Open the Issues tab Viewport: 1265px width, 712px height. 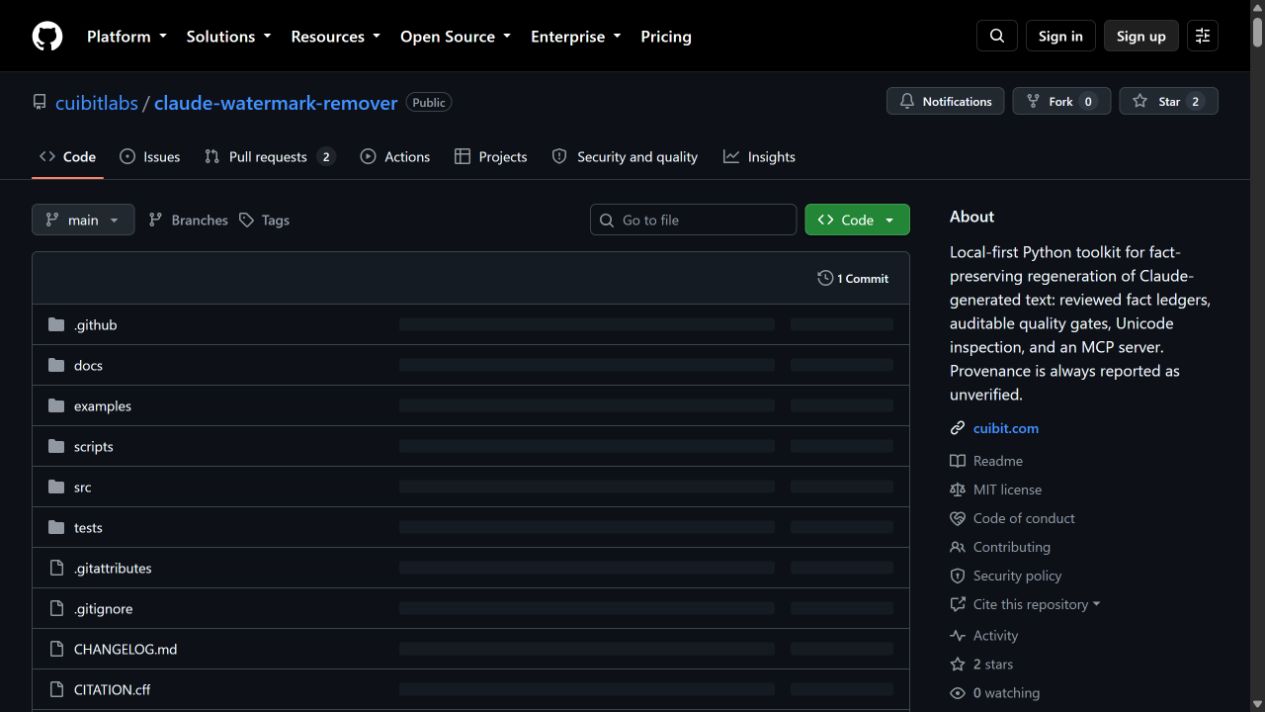coord(150,157)
